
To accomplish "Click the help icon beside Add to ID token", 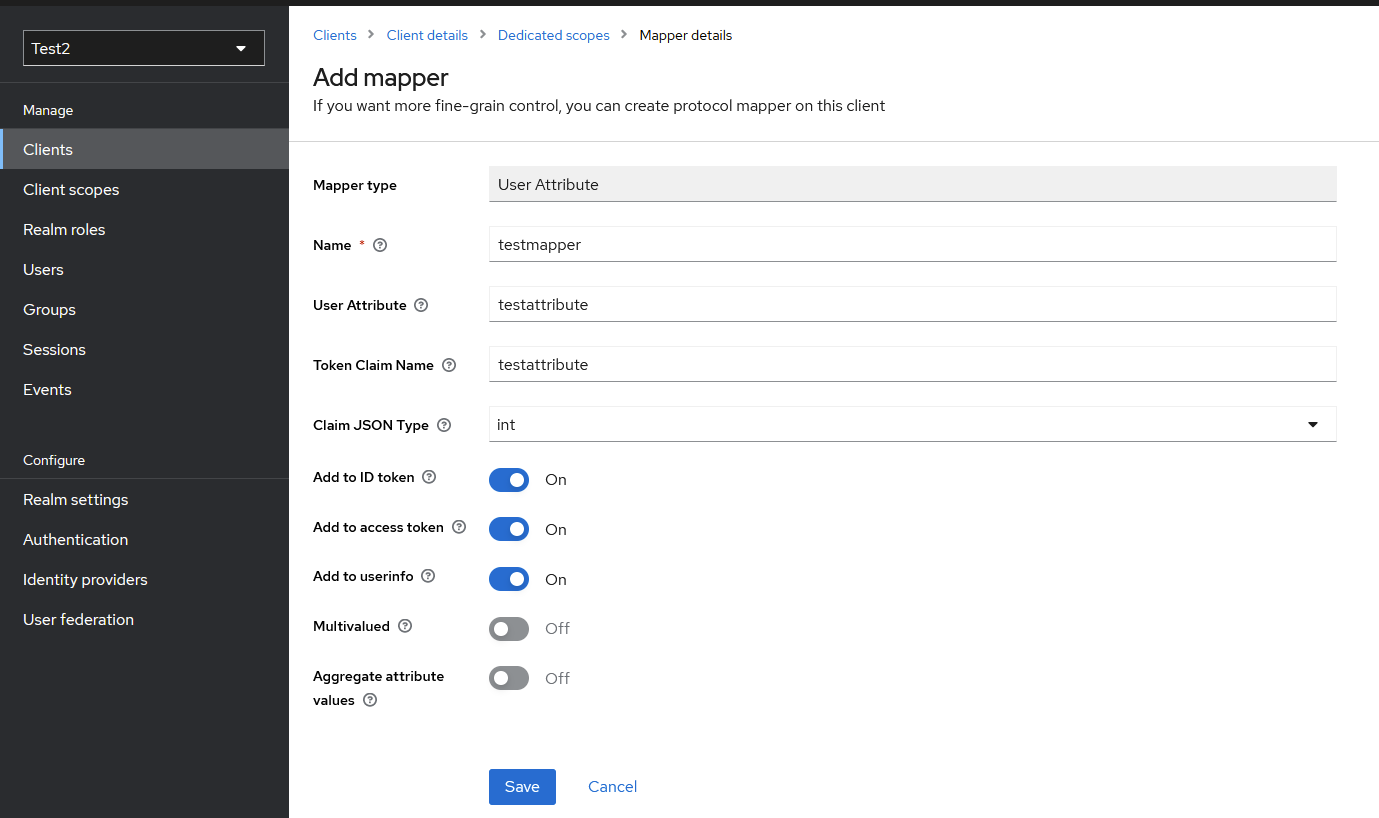I will click(x=428, y=477).
